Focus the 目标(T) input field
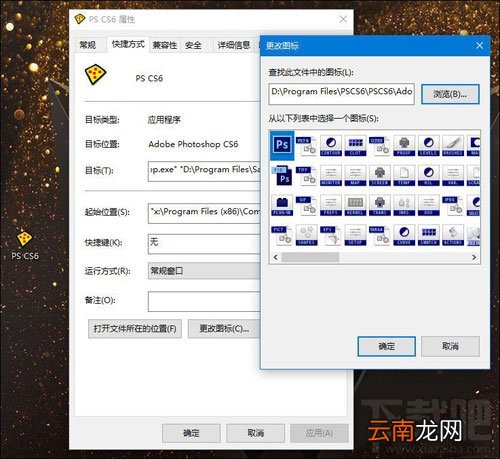Image resolution: width=500 pixels, height=459 pixels. click(x=204, y=172)
